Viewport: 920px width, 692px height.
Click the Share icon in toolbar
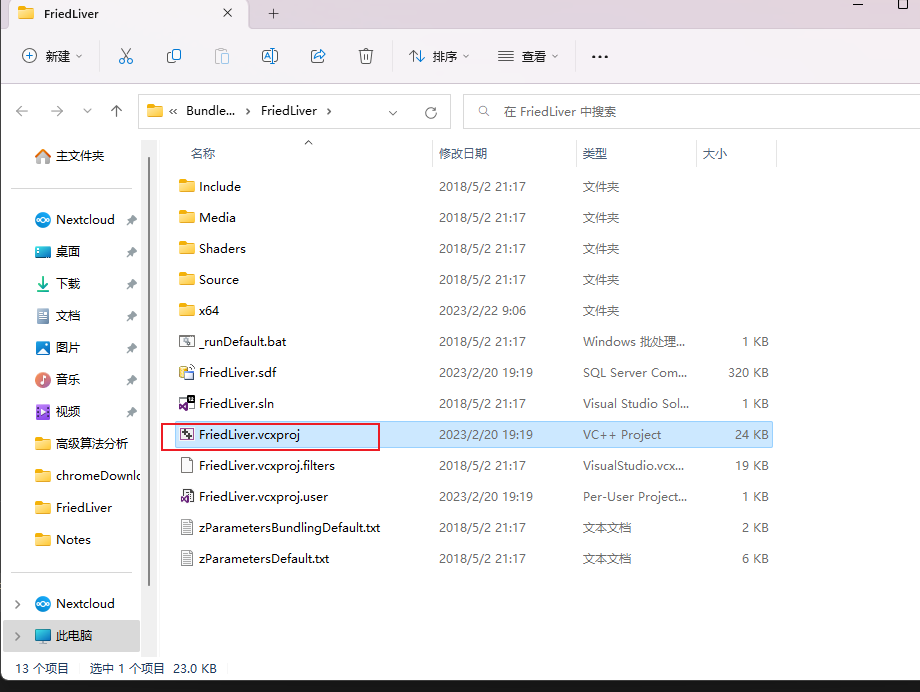click(318, 56)
